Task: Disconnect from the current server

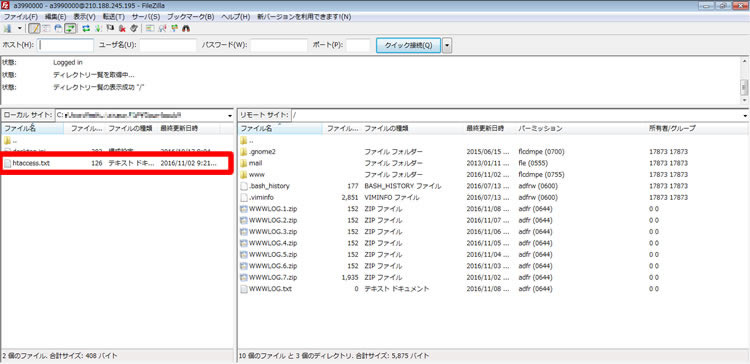Action: [122, 29]
